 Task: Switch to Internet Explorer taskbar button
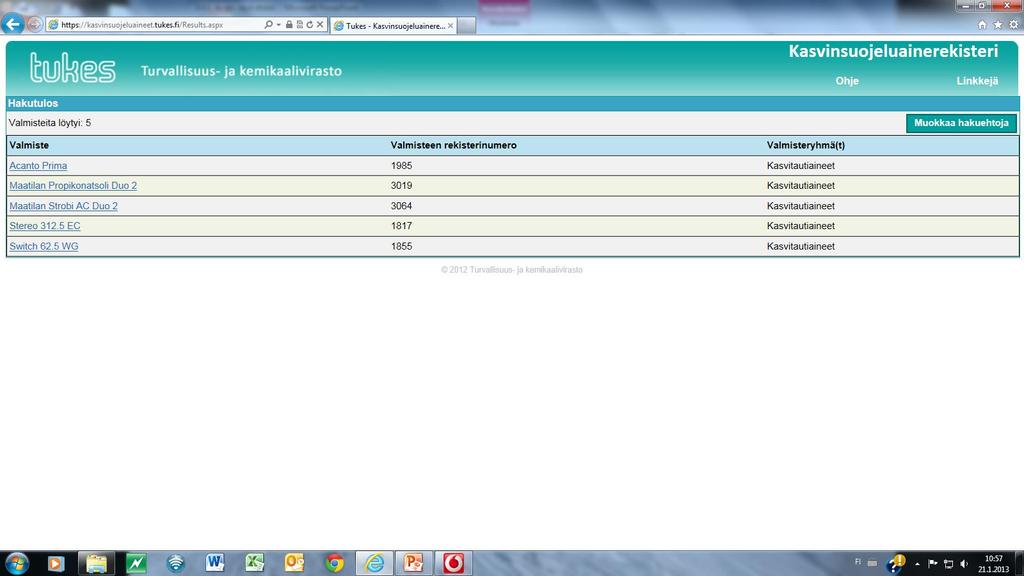(x=374, y=563)
